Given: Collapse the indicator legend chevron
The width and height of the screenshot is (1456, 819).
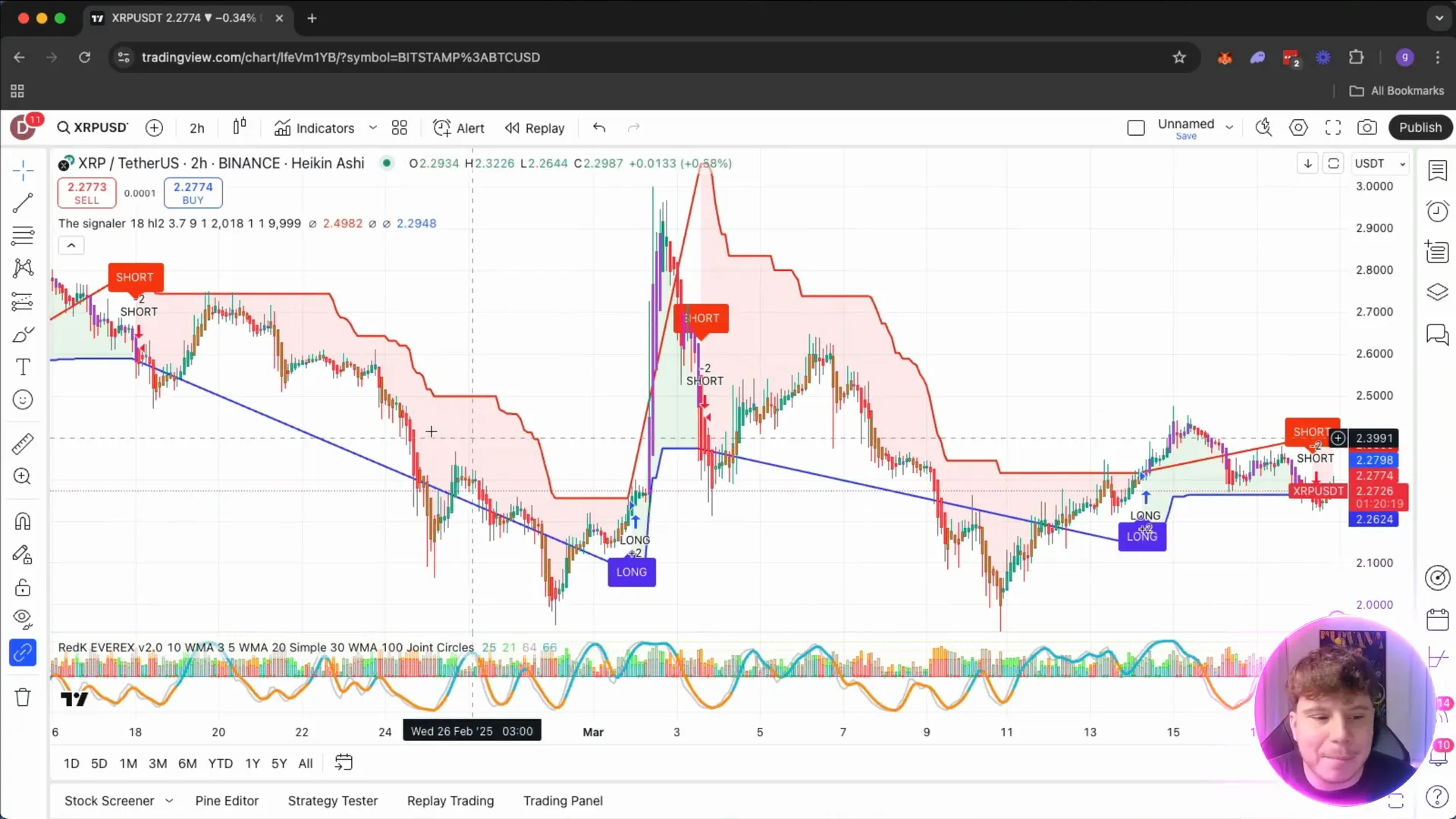Looking at the screenshot, I should click(71, 246).
